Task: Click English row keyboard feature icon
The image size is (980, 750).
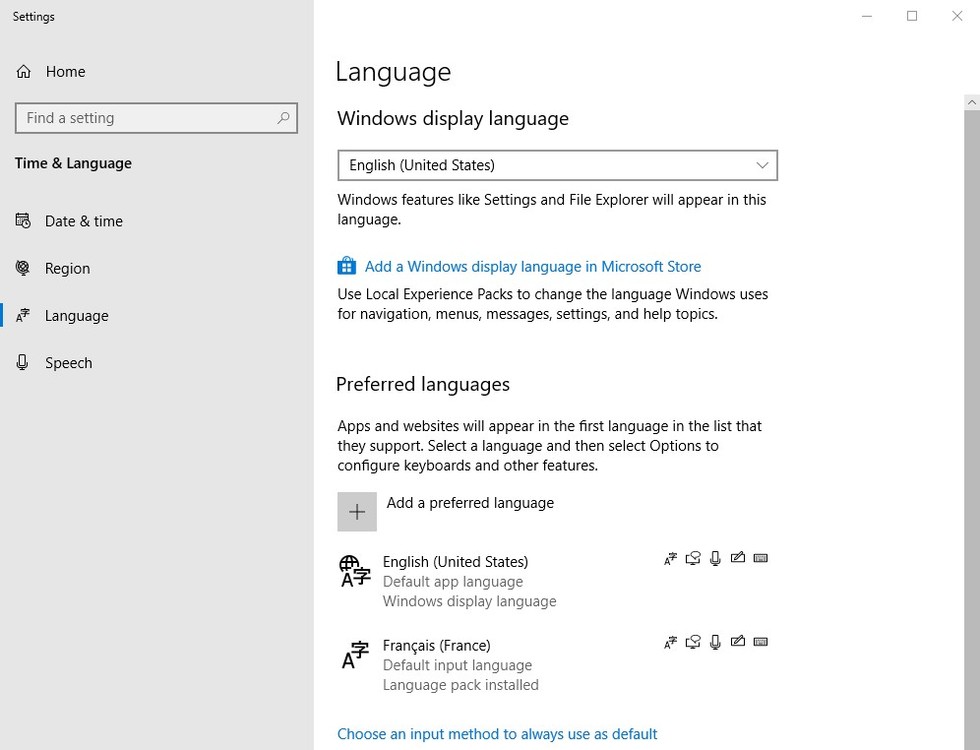Action: tap(761, 558)
